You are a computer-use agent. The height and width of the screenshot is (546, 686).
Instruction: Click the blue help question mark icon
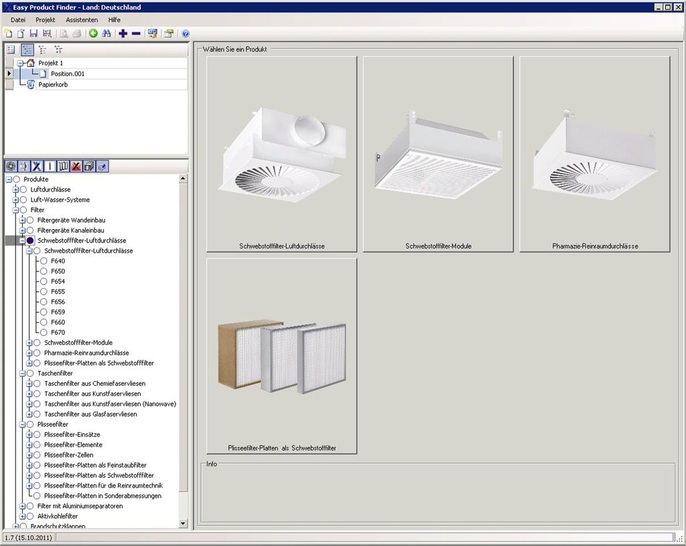pyautogui.click(x=185, y=33)
